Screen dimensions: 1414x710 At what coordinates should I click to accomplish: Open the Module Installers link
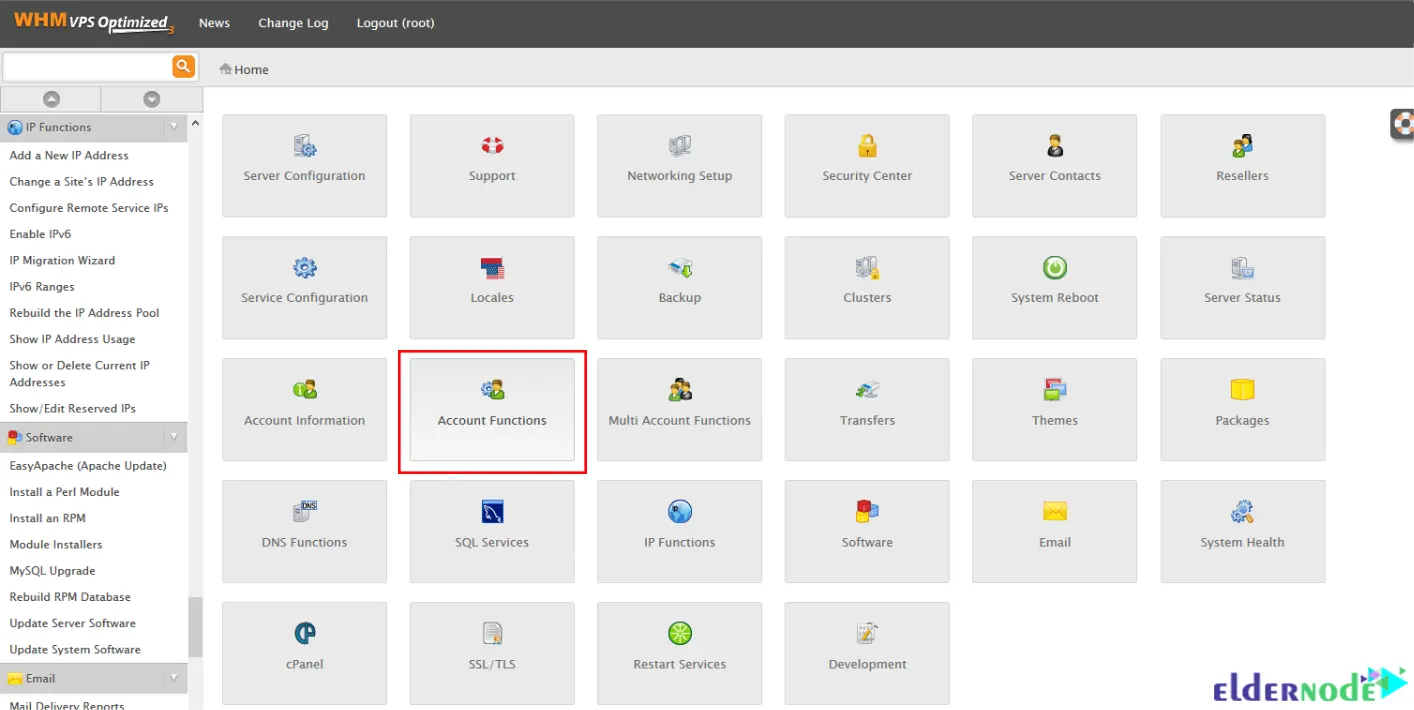tap(56, 544)
